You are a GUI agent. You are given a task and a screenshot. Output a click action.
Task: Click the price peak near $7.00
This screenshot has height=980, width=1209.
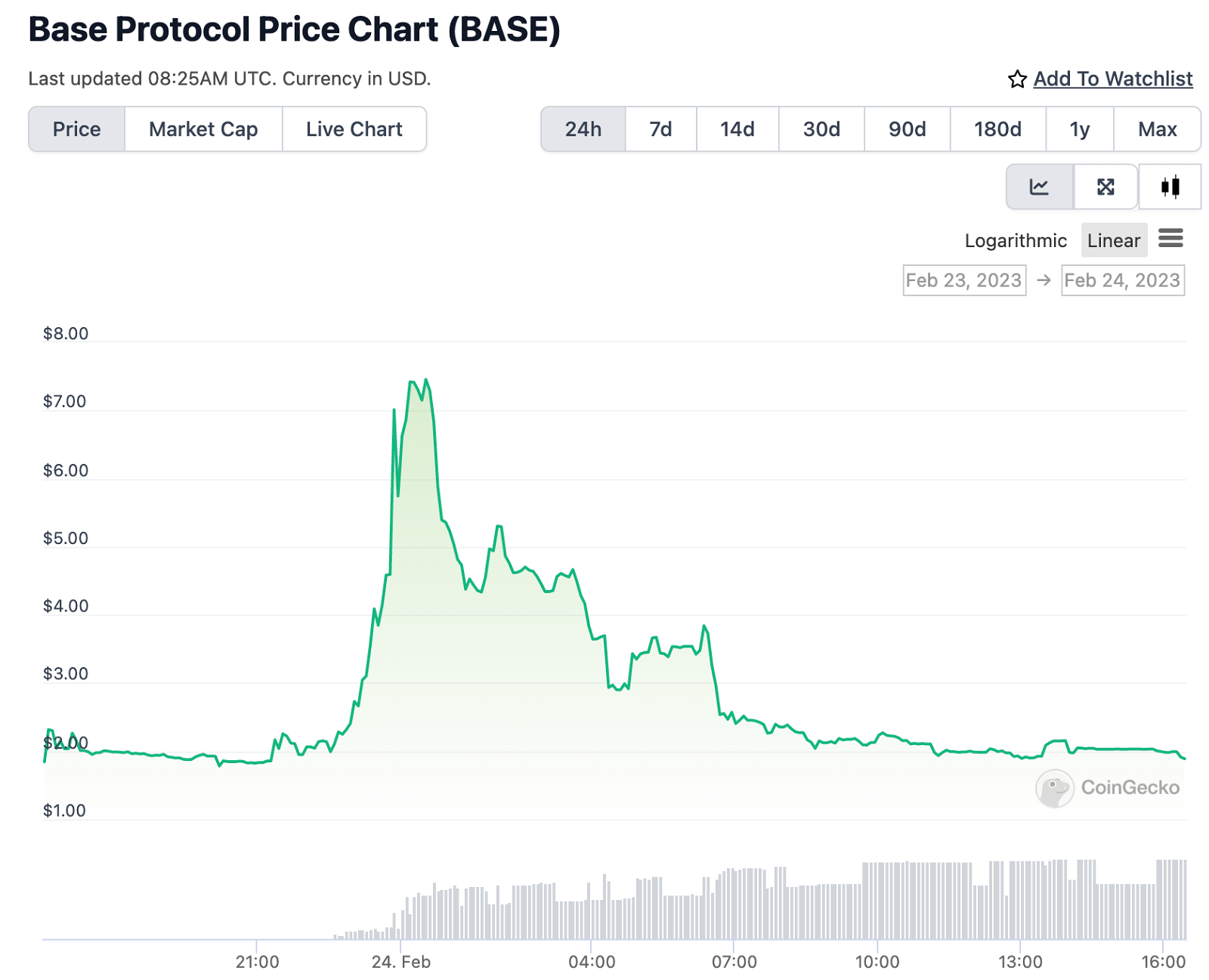point(427,380)
